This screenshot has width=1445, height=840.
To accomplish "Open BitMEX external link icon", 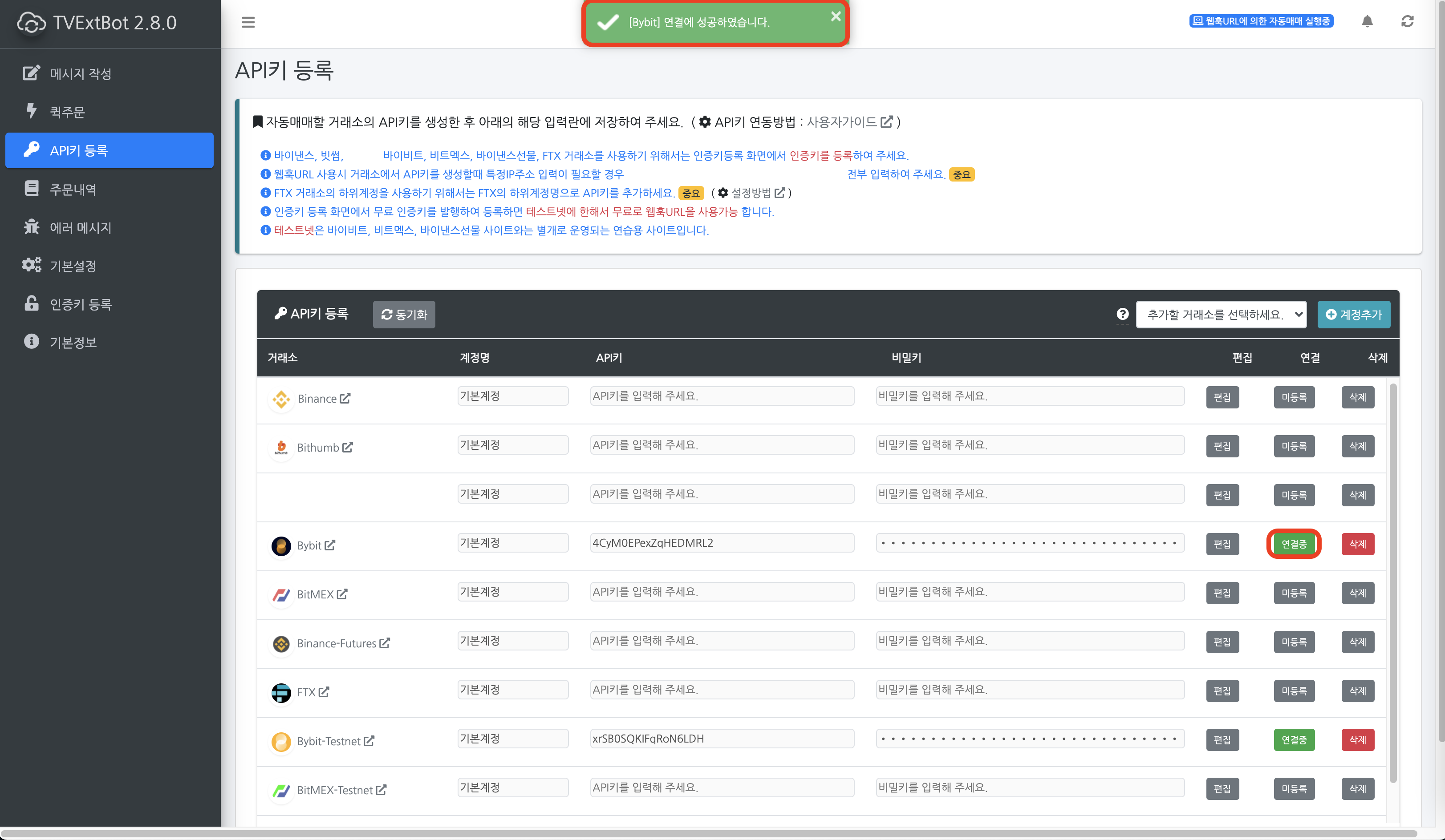I will [342, 594].
